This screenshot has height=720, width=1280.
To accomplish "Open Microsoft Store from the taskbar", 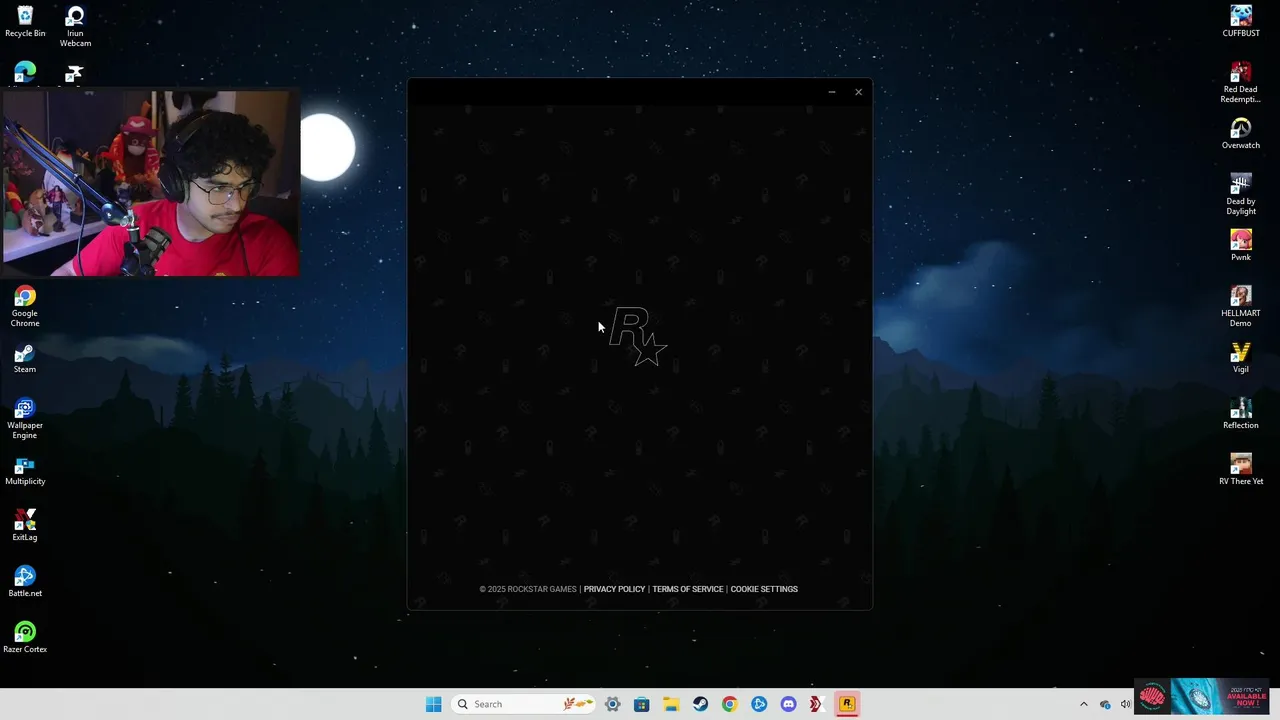I will 642,704.
